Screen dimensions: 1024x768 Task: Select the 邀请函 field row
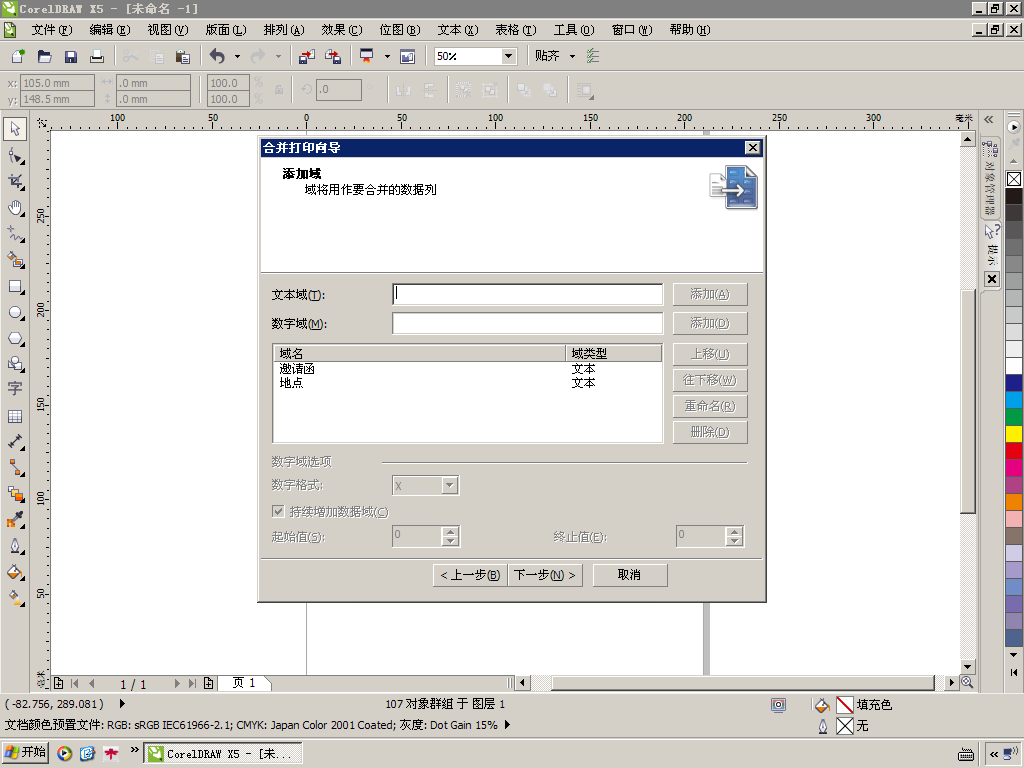pyautogui.click(x=467, y=369)
